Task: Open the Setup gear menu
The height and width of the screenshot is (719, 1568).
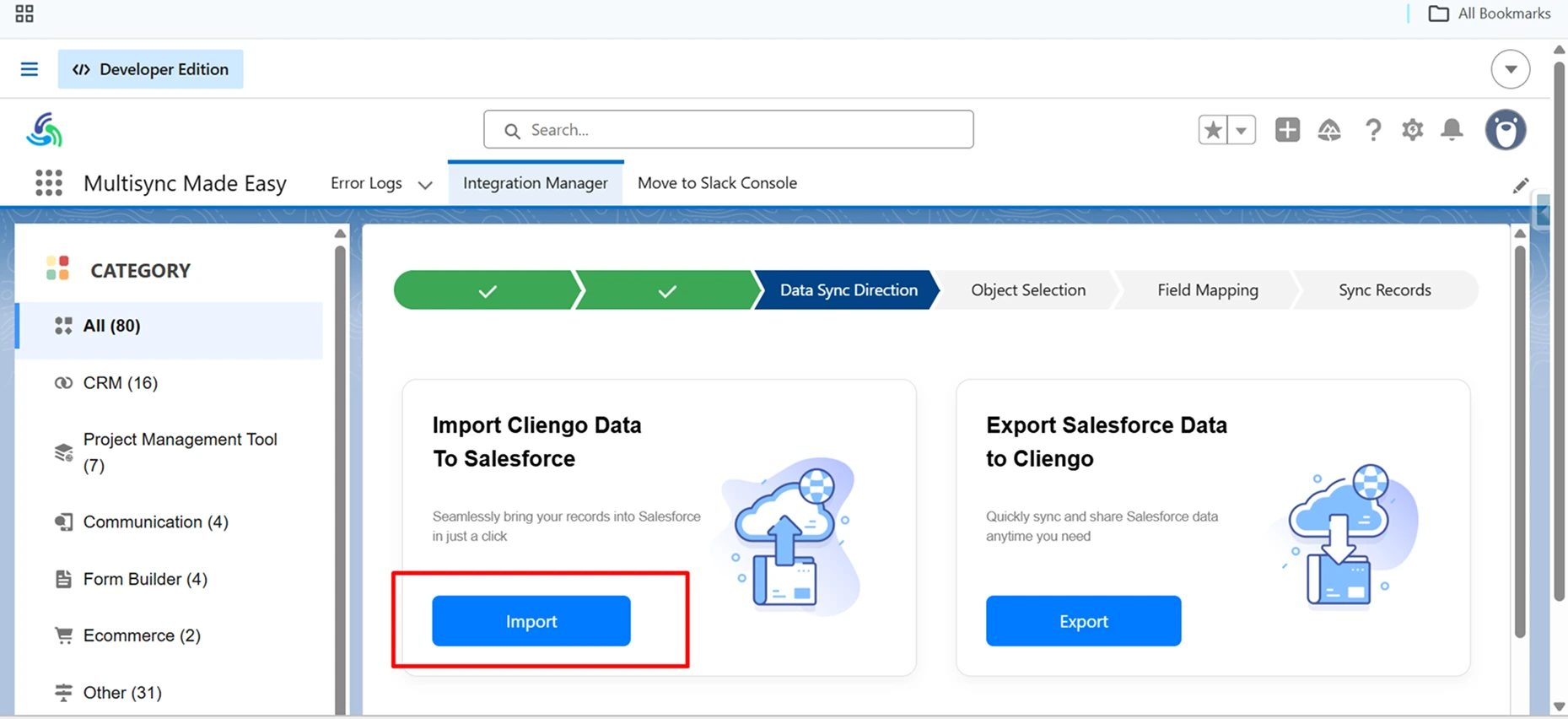Action: [1413, 130]
